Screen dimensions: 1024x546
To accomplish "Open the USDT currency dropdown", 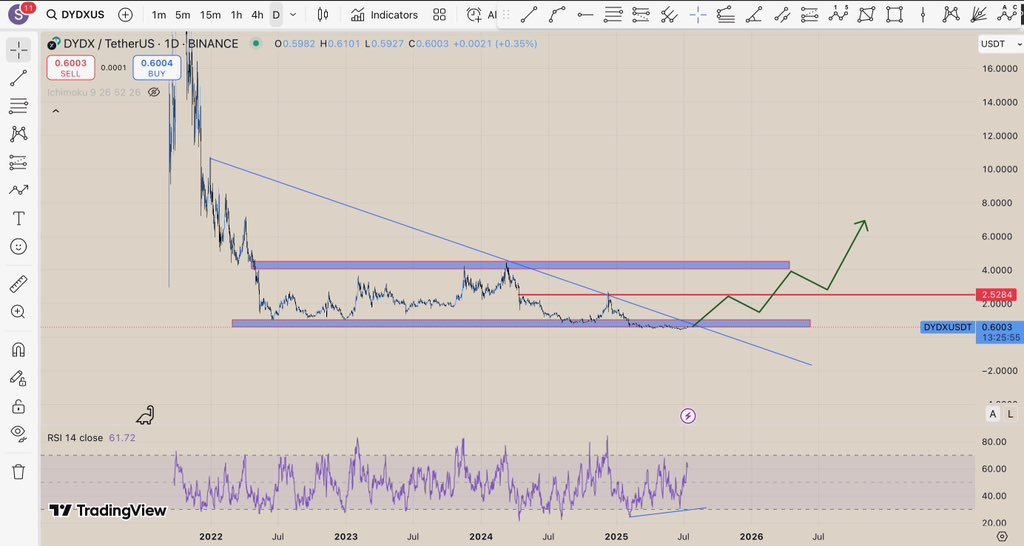I will 997,44.
